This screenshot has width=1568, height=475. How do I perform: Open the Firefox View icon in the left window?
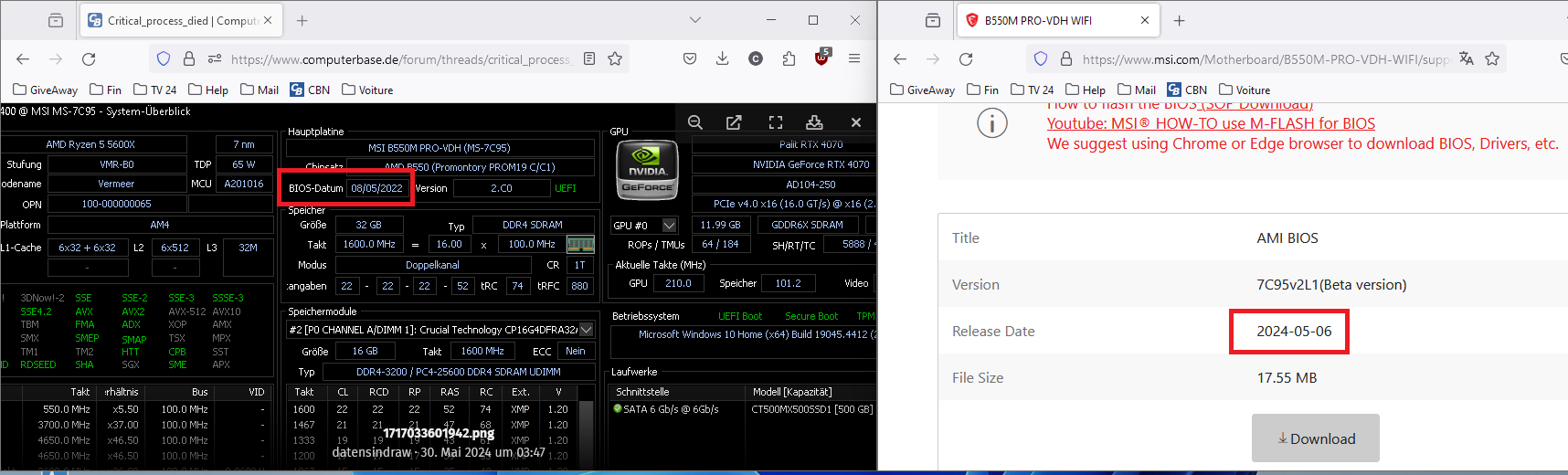(56, 20)
